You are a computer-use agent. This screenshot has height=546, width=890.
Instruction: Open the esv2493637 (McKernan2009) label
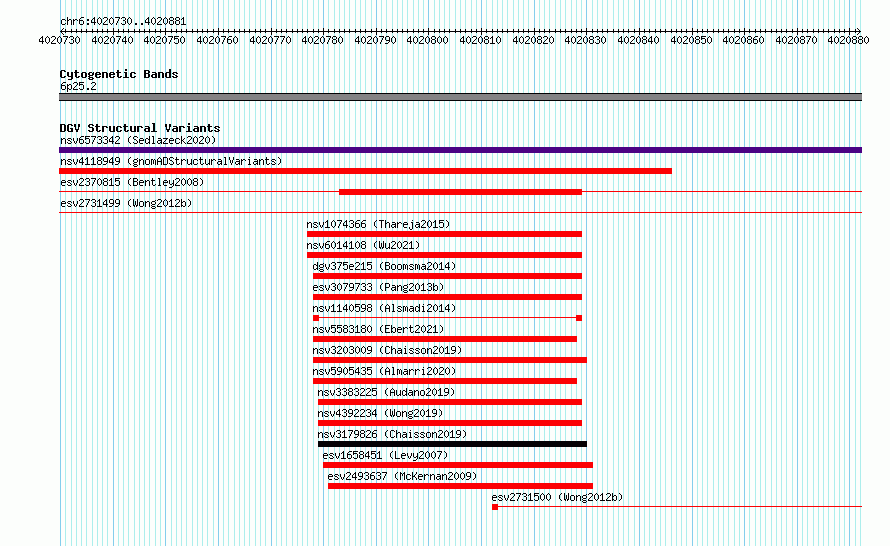[x=402, y=476]
